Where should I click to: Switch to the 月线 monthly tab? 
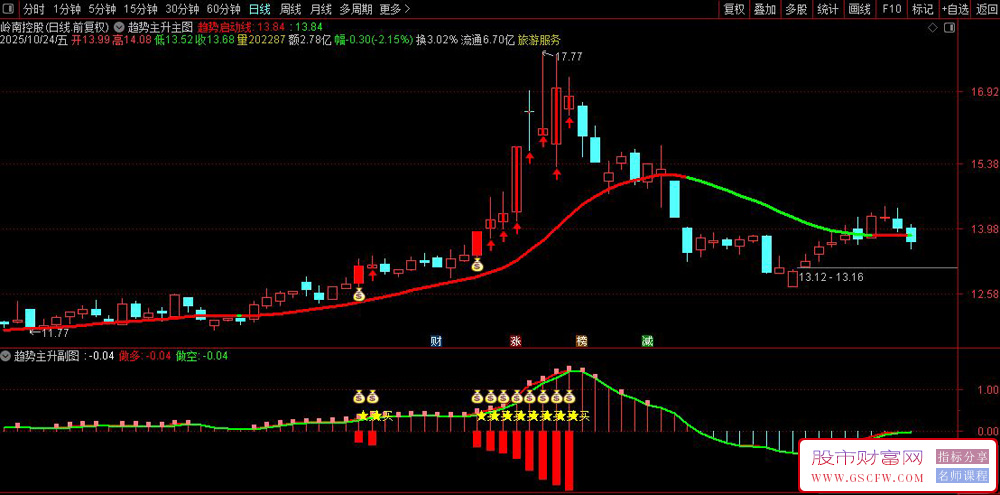pyautogui.click(x=321, y=9)
